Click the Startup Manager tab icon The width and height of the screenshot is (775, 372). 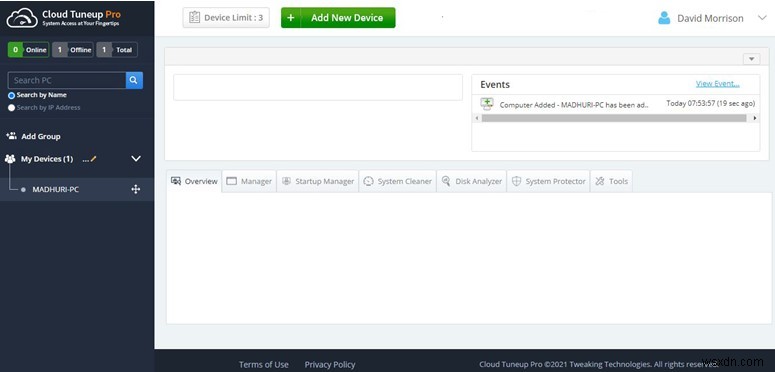[286, 181]
